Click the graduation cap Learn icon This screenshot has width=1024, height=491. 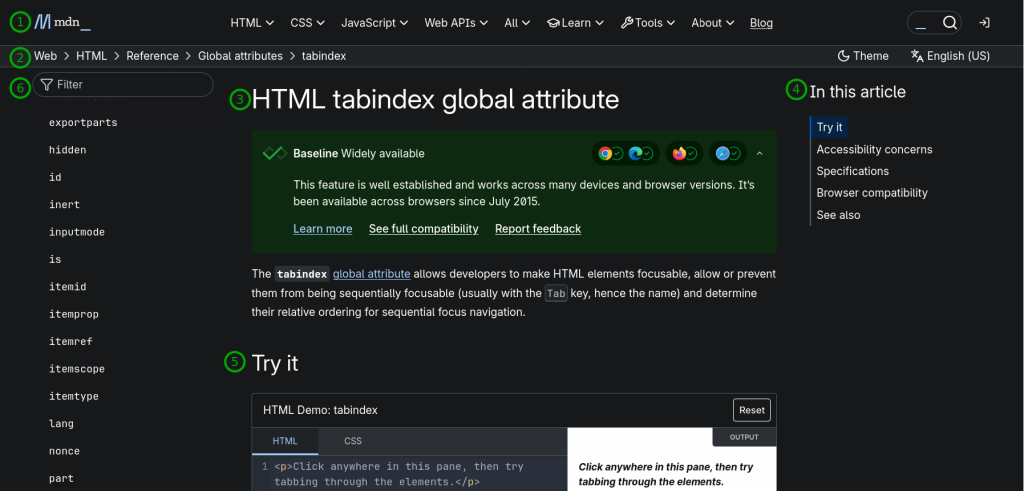pos(553,23)
